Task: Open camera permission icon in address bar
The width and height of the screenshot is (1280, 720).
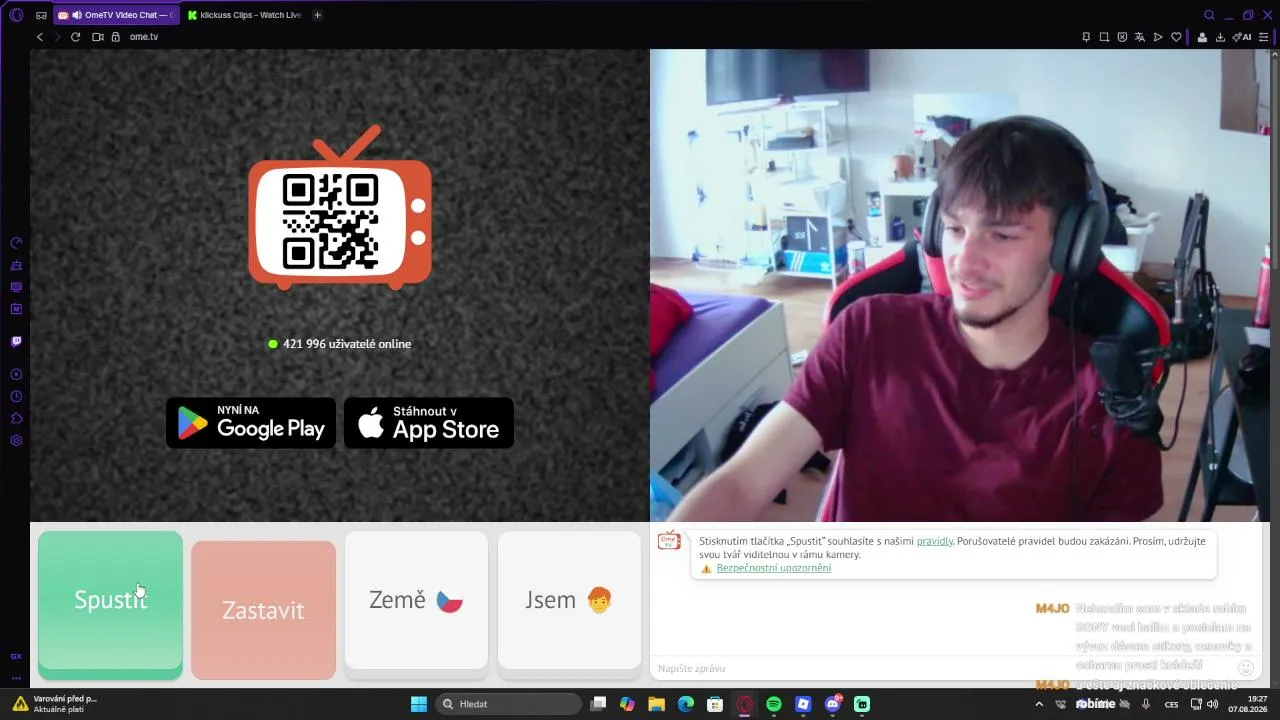Action: [98, 37]
